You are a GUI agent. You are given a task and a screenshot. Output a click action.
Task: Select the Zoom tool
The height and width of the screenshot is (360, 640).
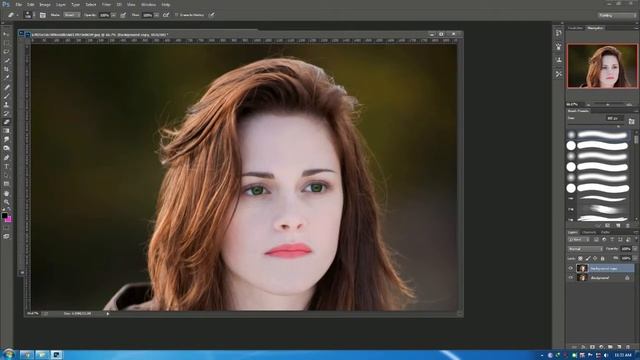click(x=6, y=202)
